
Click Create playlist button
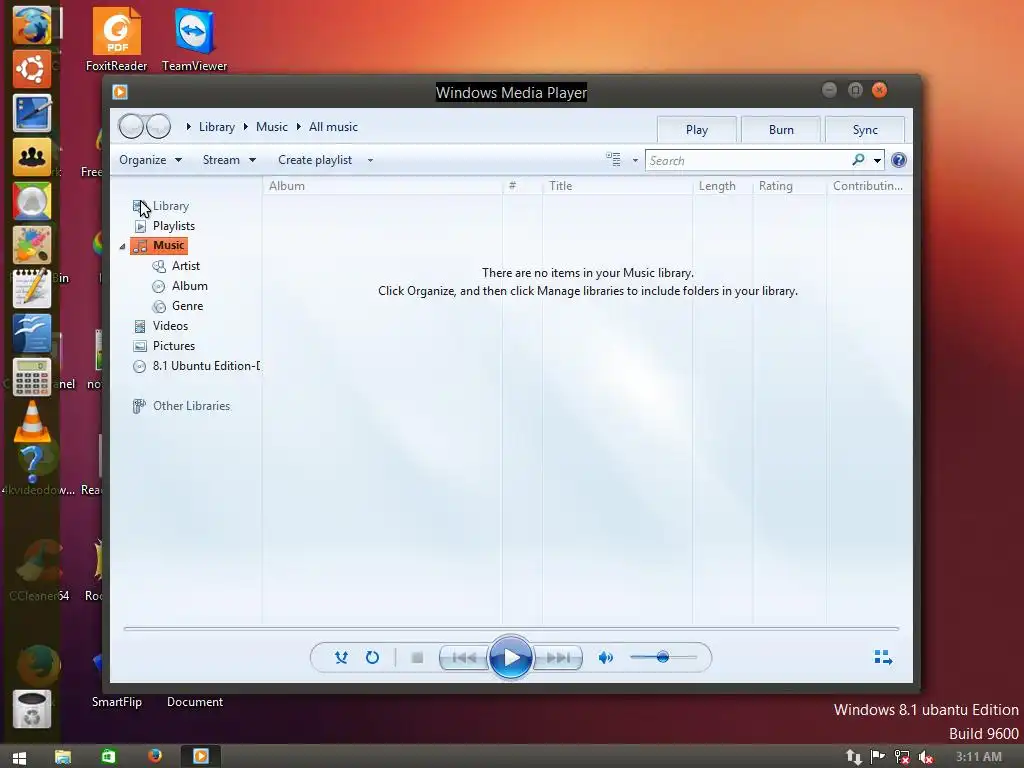click(315, 160)
